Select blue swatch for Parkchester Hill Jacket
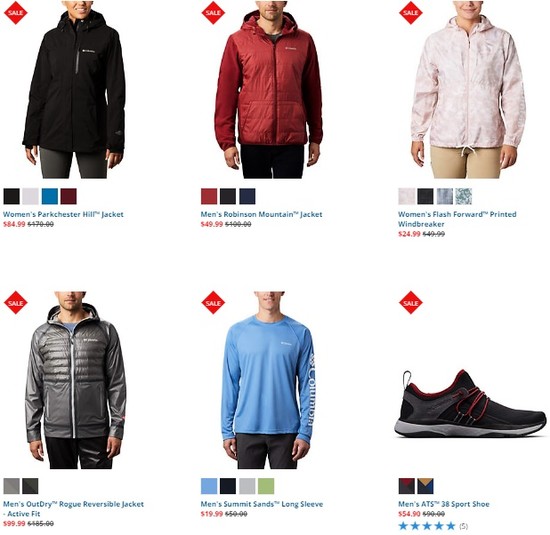This screenshot has height=535, width=550. (x=50, y=196)
